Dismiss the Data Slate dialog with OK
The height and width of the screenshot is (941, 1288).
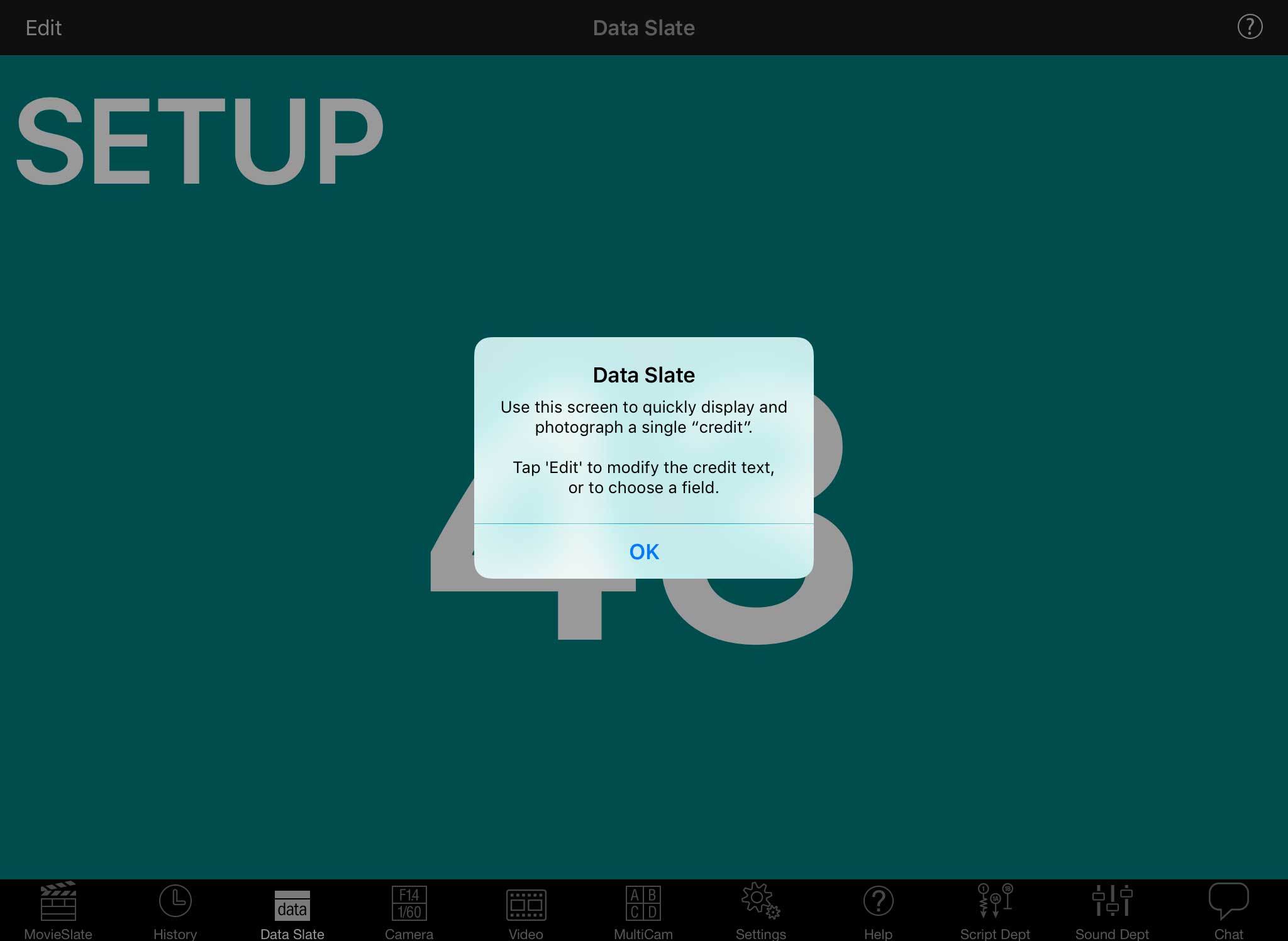pos(643,551)
